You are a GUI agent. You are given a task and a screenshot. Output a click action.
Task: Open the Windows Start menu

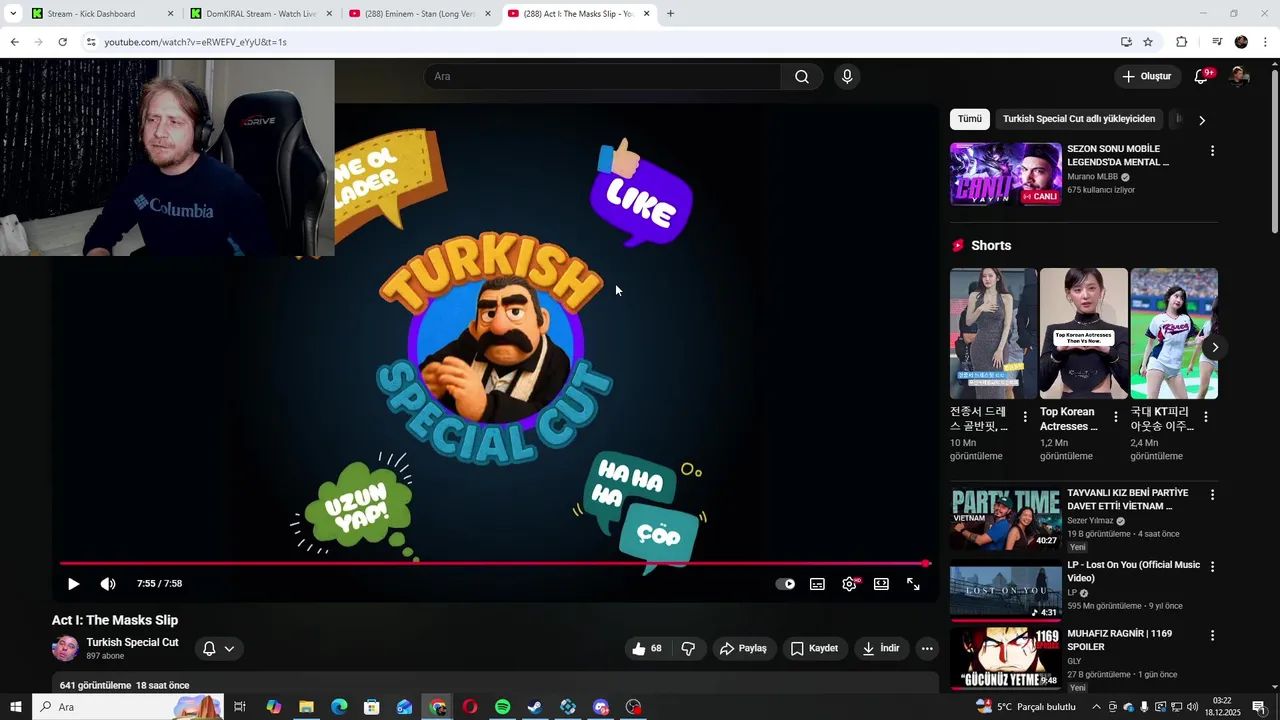click(15, 707)
